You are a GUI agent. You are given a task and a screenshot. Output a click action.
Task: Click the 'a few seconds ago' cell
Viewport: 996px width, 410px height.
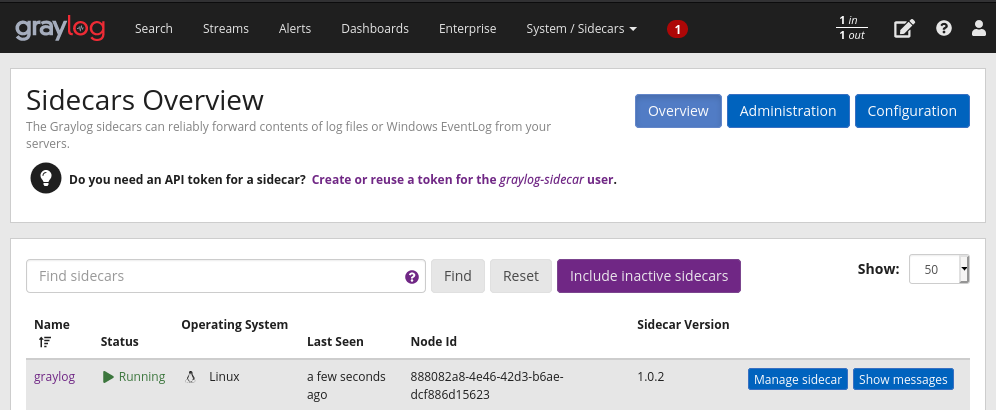346,386
